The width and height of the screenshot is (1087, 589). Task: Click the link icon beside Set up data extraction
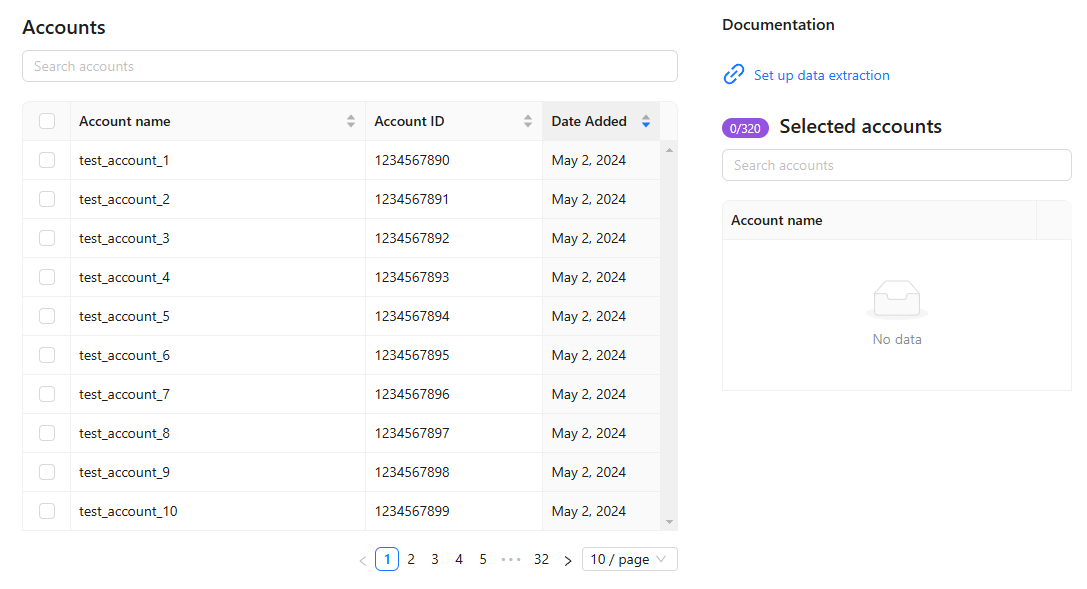pyautogui.click(x=734, y=75)
